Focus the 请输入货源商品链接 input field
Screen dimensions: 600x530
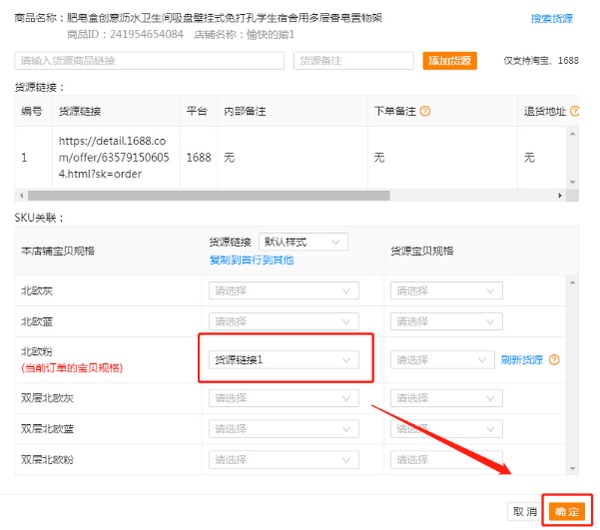pos(150,61)
